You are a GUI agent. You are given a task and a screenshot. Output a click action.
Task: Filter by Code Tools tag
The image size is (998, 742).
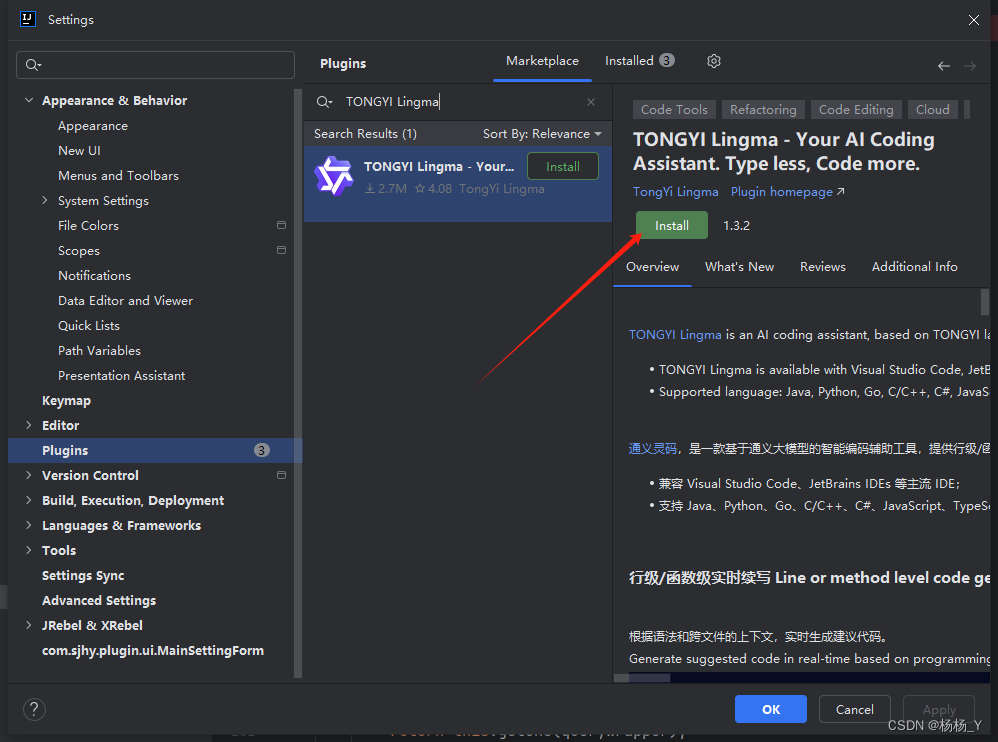(674, 109)
